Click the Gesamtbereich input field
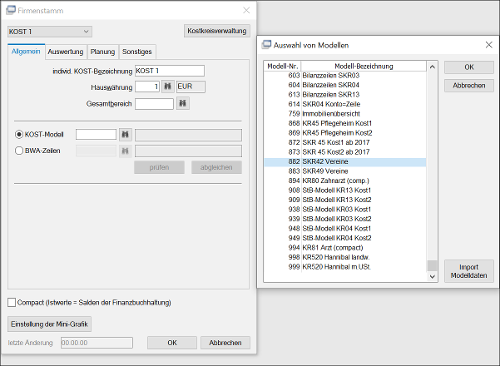 click(154, 104)
